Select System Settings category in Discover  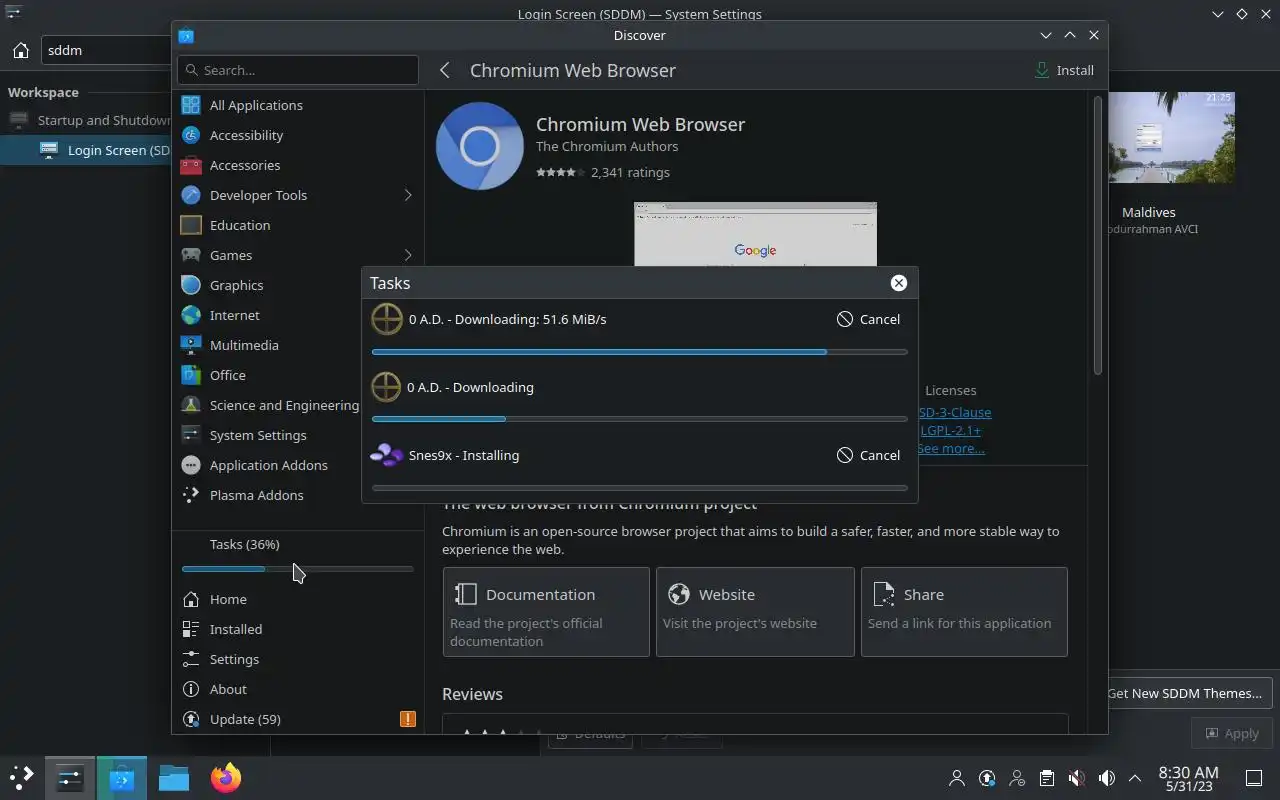tap(268, 435)
